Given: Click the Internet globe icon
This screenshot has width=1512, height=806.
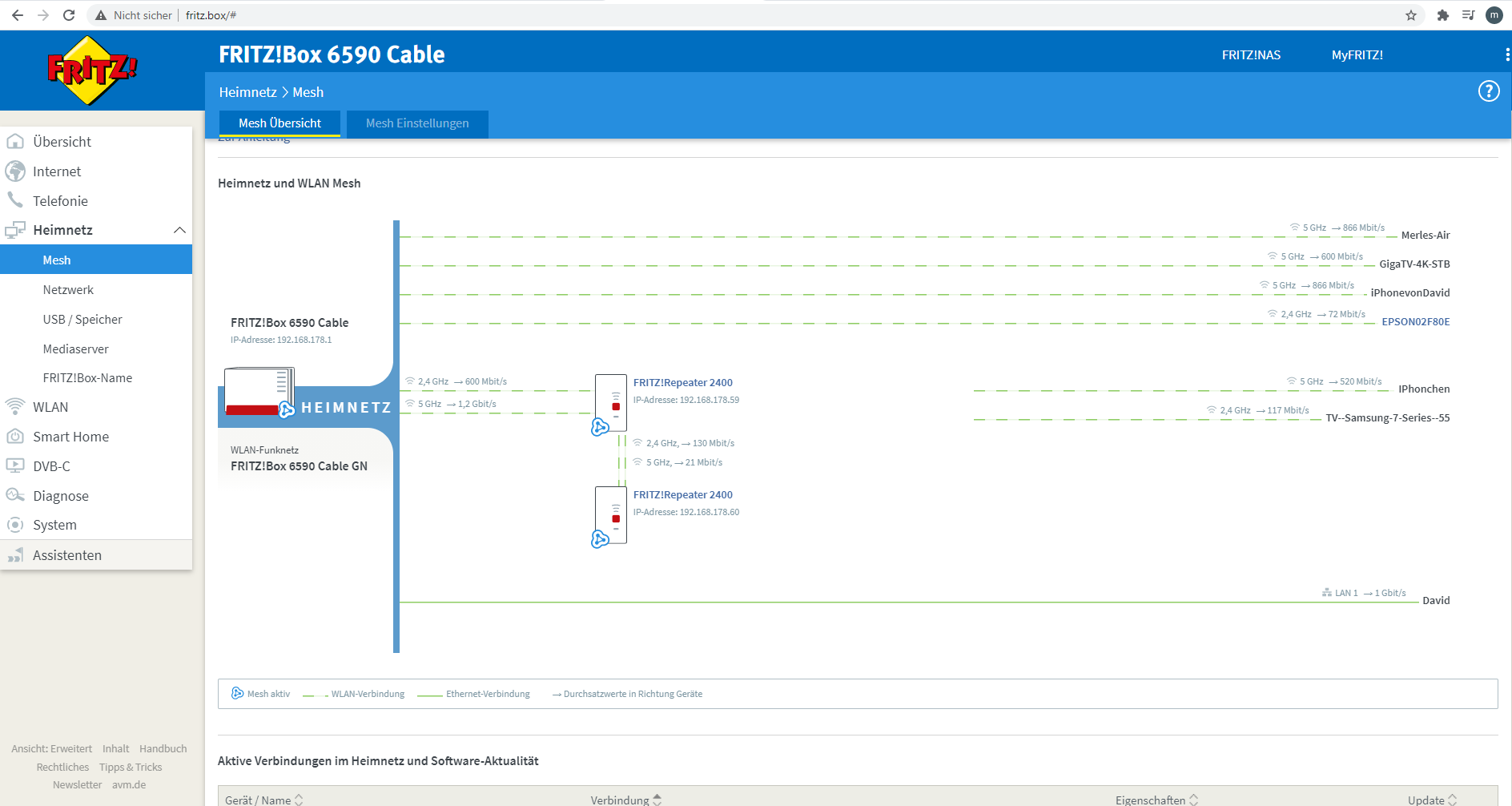Looking at the screenshot, I should tap(15, 171).
